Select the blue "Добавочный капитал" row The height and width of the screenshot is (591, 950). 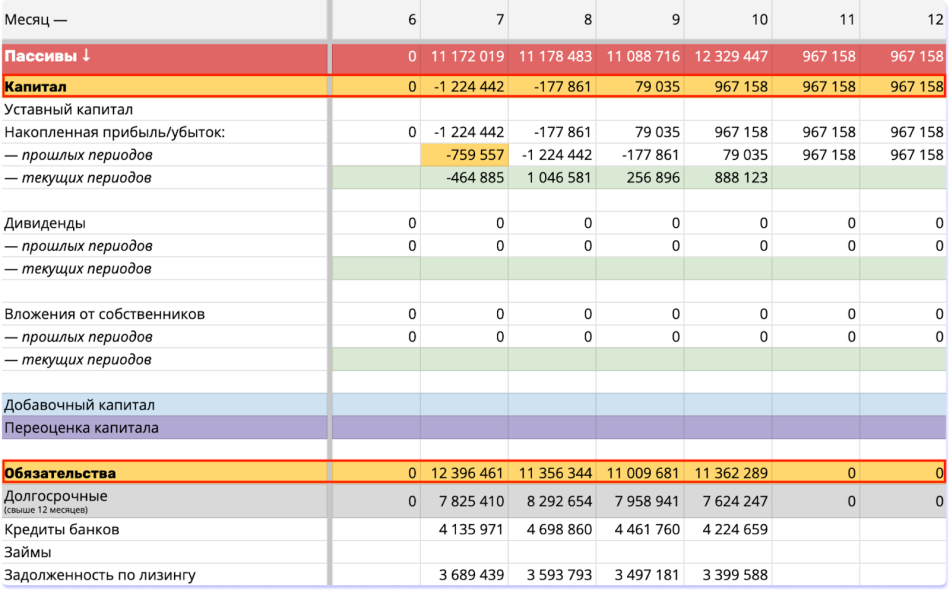click(x=80, y=405)
